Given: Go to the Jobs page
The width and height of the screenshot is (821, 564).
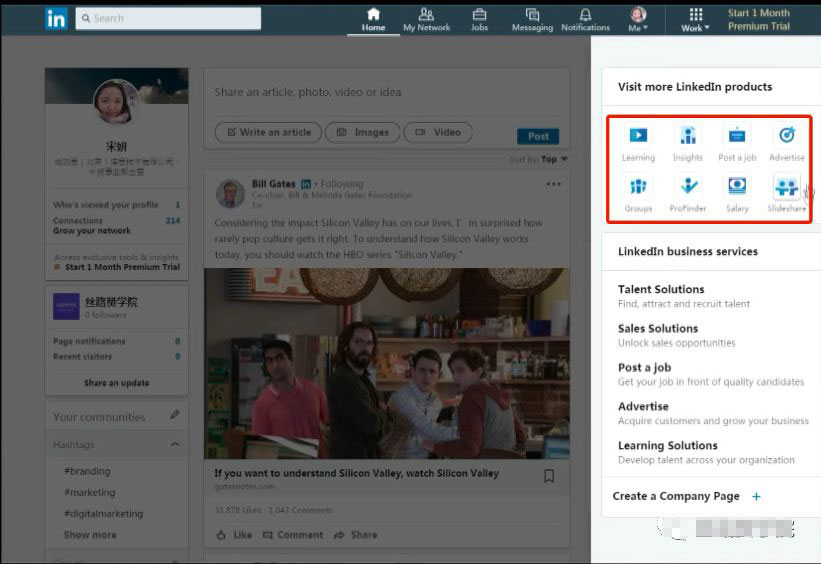Looking at the screenshot, I should [479, 20].
